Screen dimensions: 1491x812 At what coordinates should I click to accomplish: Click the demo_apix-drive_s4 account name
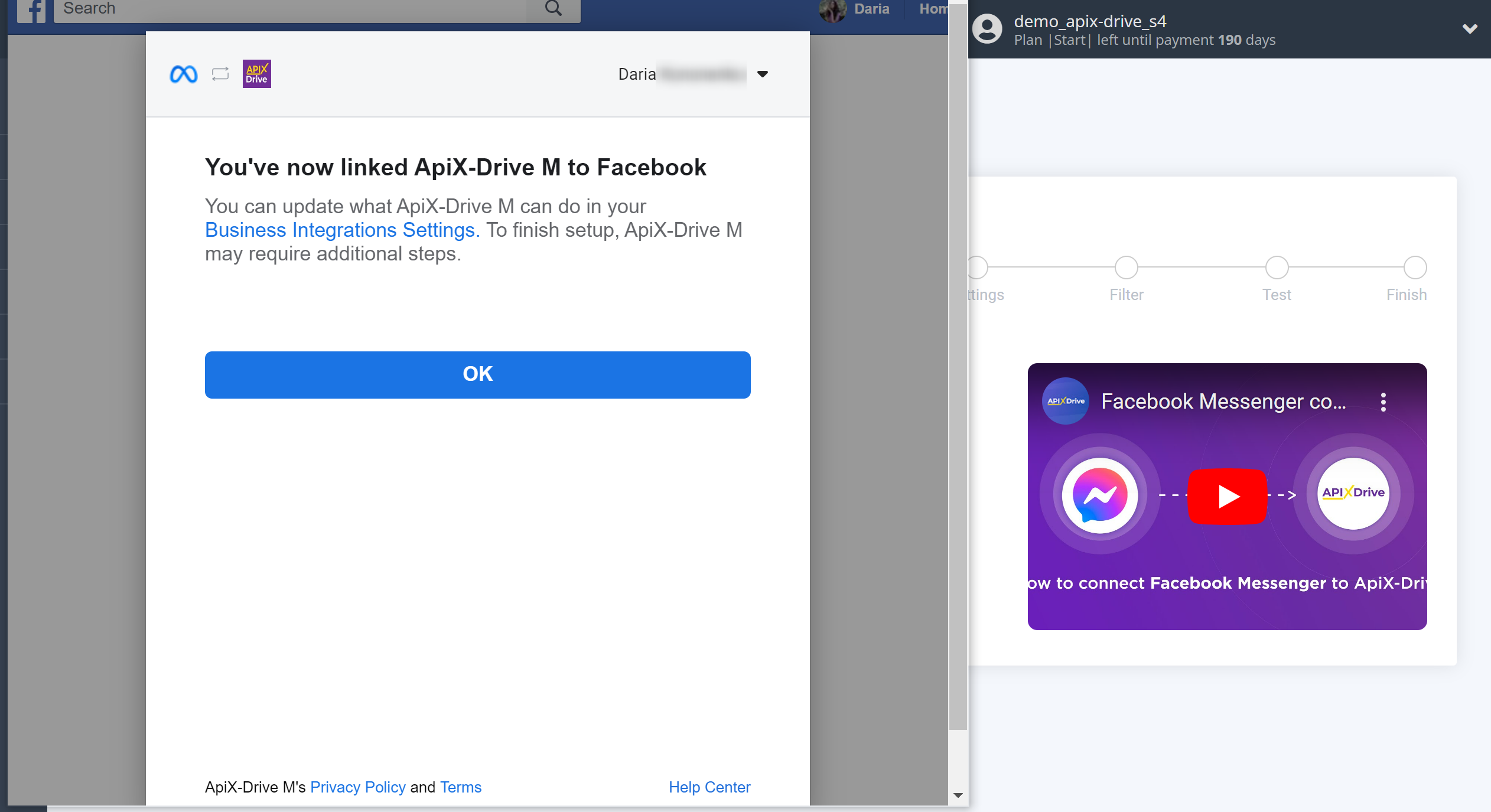[x=1090, y=21]
